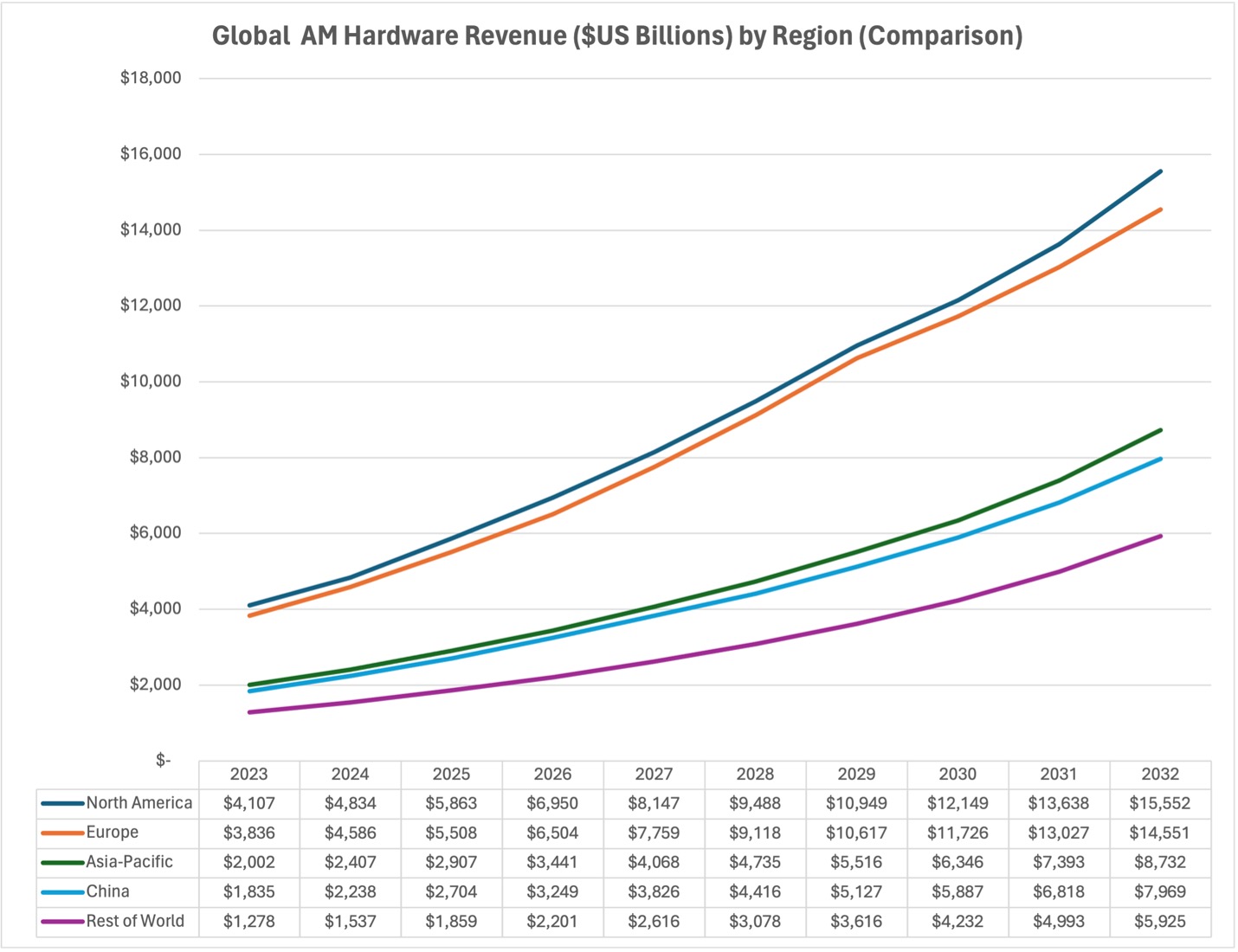
Task: Click Rest of World 2023 value $1,278
Action: point(248,922)
